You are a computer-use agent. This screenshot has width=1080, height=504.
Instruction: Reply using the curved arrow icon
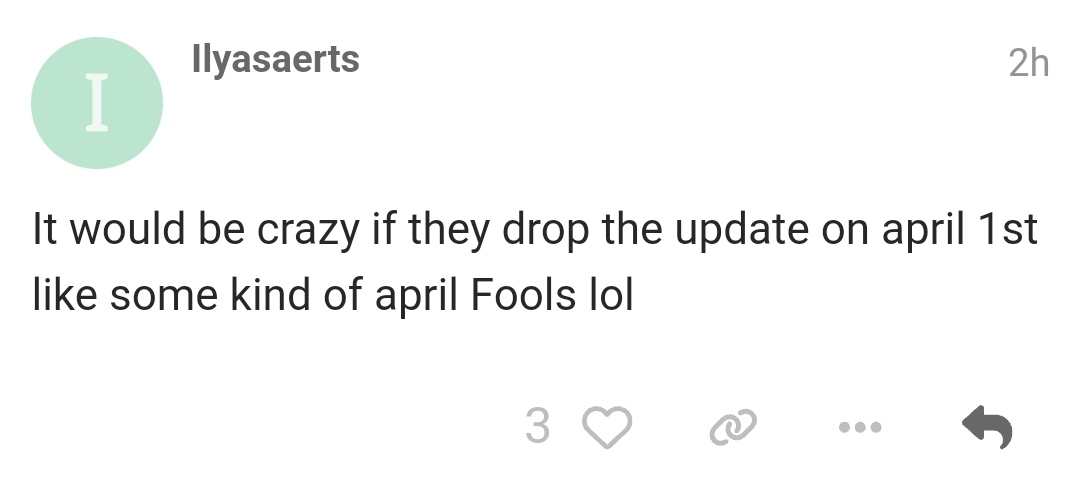point(987,428)
